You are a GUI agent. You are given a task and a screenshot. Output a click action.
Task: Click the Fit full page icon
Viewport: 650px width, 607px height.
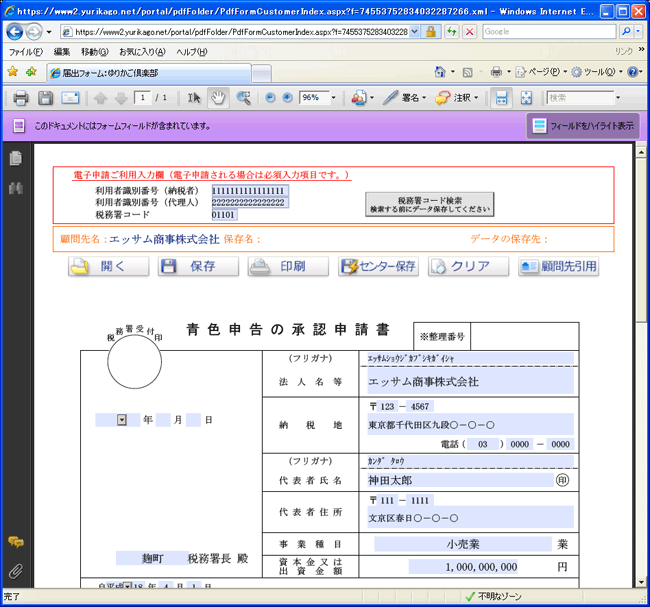526,98
